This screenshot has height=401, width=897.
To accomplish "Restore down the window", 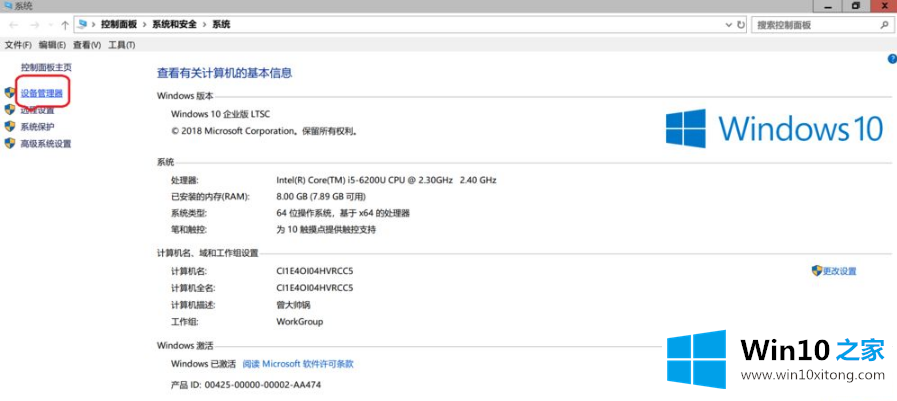I will tap(855, 6).
